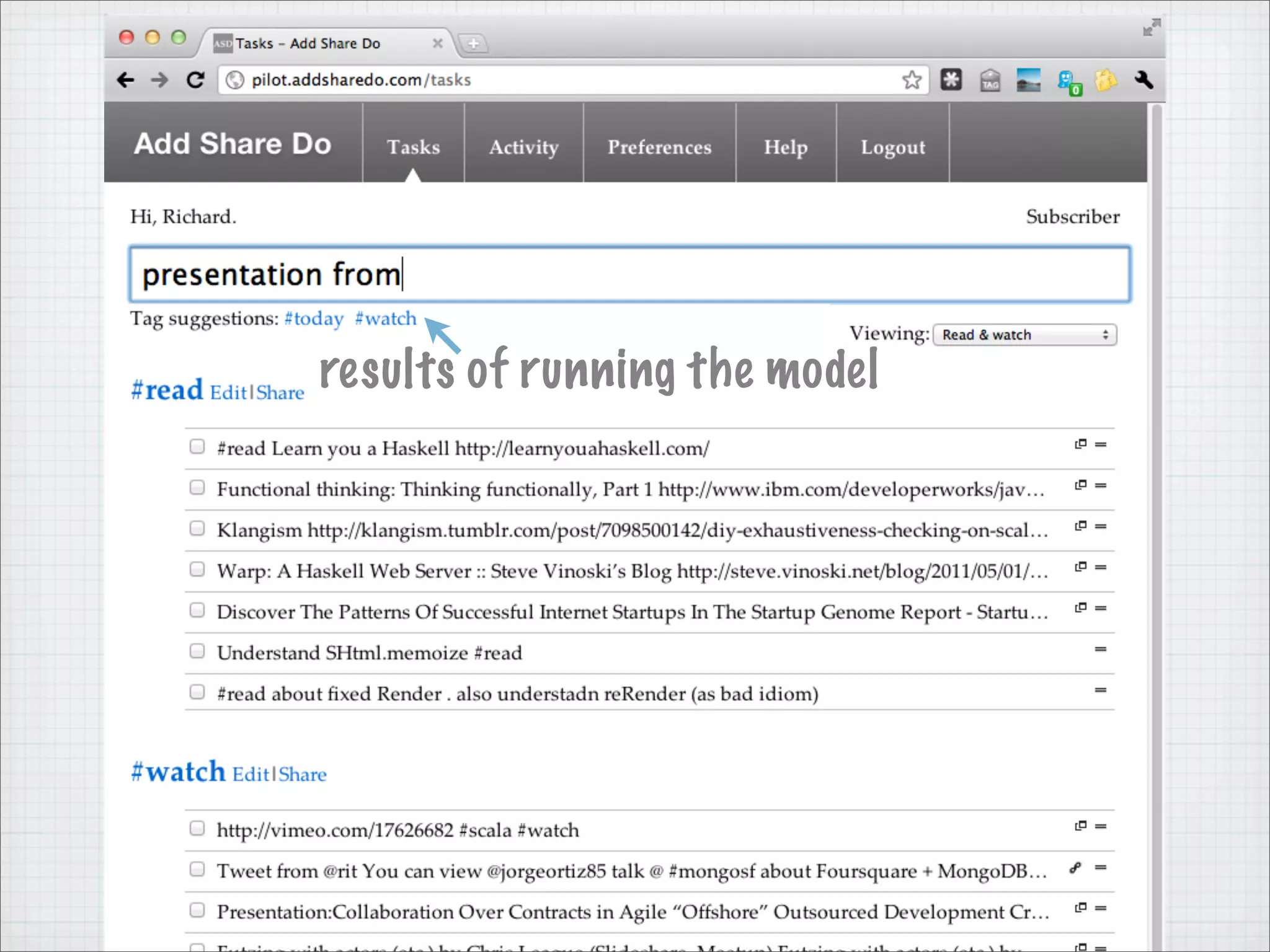Viewport: 1270px width, 952px height.
Task: Bookmark the page with the star icon
Action: tap(912, 80)
